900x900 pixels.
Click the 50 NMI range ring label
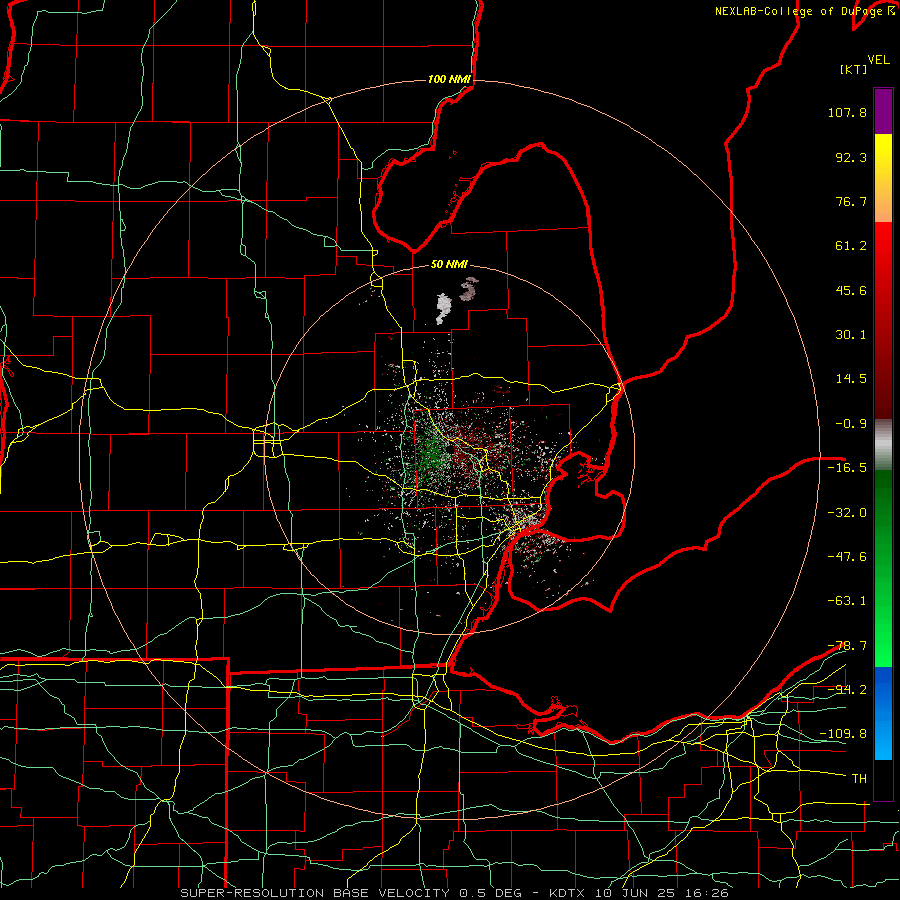click(x=449, y=264)
